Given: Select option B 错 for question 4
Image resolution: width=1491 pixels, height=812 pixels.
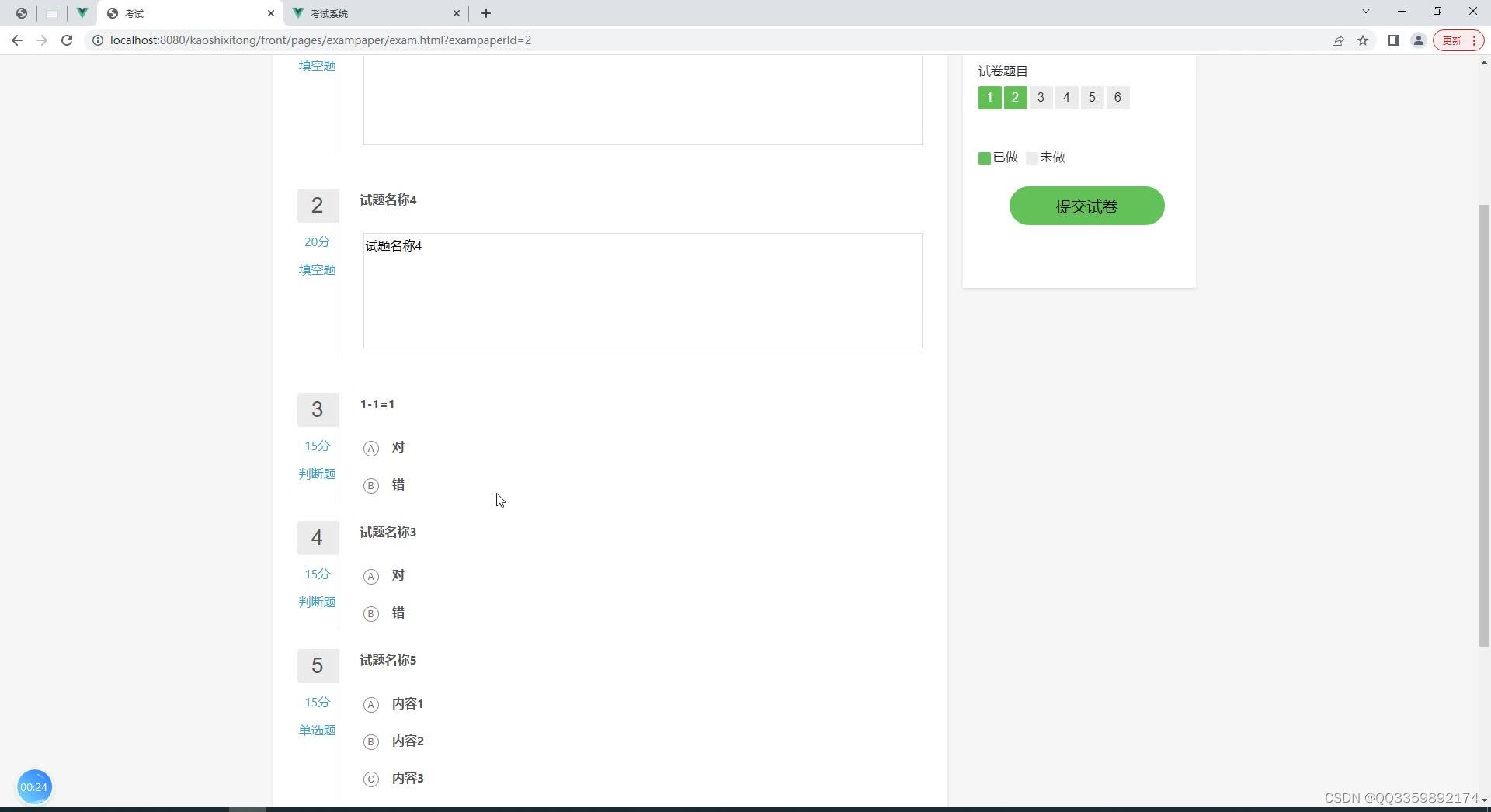Looking at the screenshot, I should click(384, 613).
